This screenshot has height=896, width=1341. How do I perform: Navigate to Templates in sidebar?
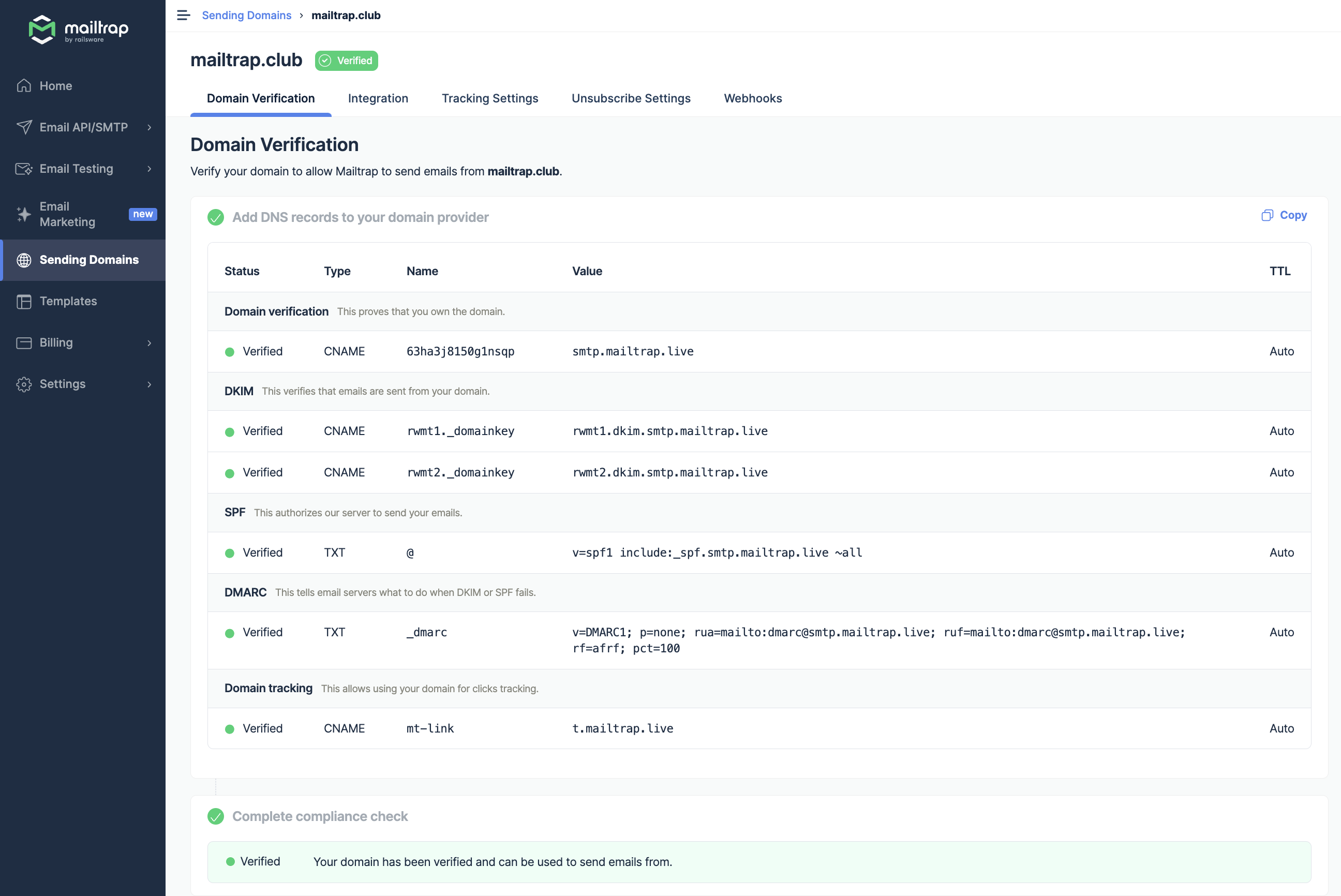click(x=68, y=301)
